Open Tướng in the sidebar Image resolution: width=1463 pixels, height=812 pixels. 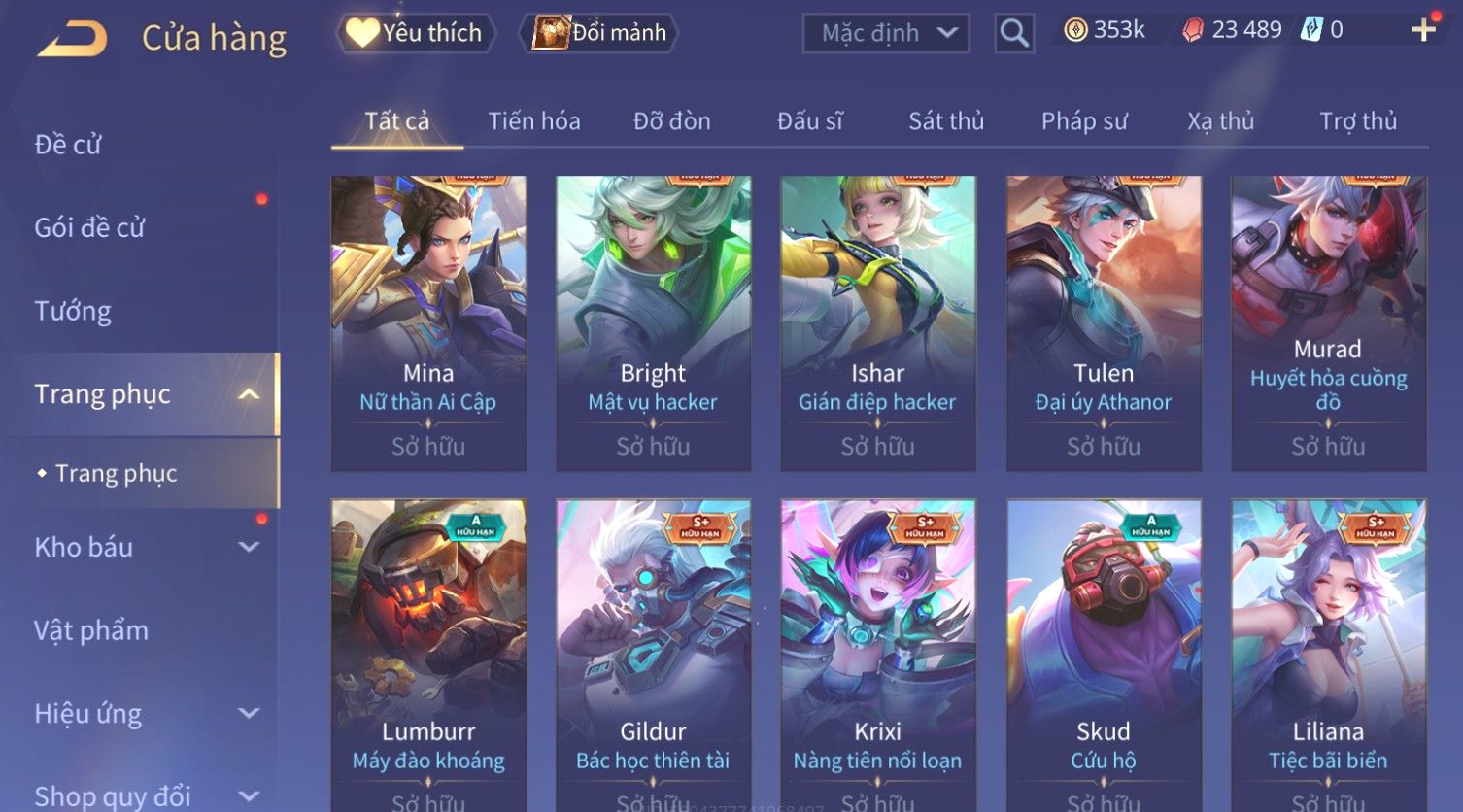click(73, 311)
